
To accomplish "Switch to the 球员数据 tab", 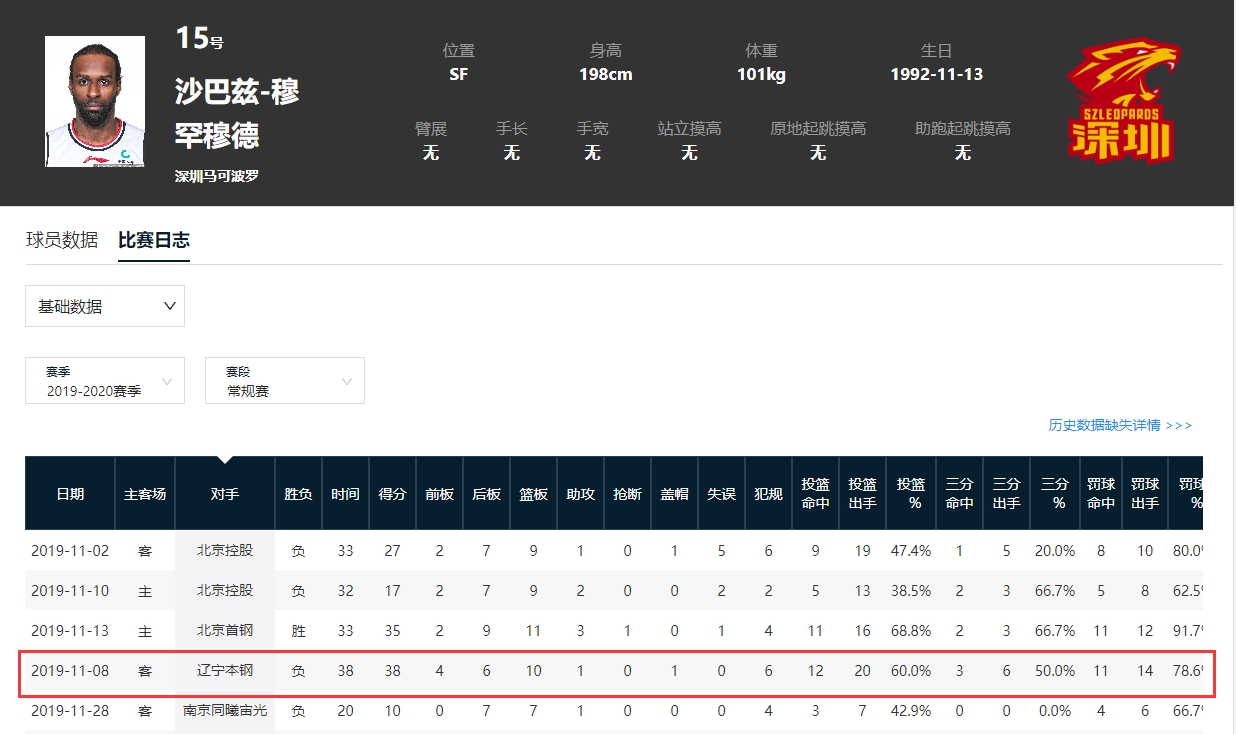I will pos(62,240).
